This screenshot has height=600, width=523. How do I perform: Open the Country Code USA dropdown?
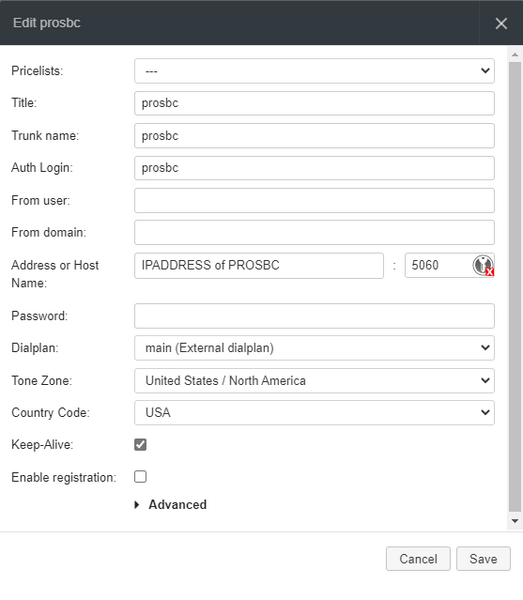(314, 412)
